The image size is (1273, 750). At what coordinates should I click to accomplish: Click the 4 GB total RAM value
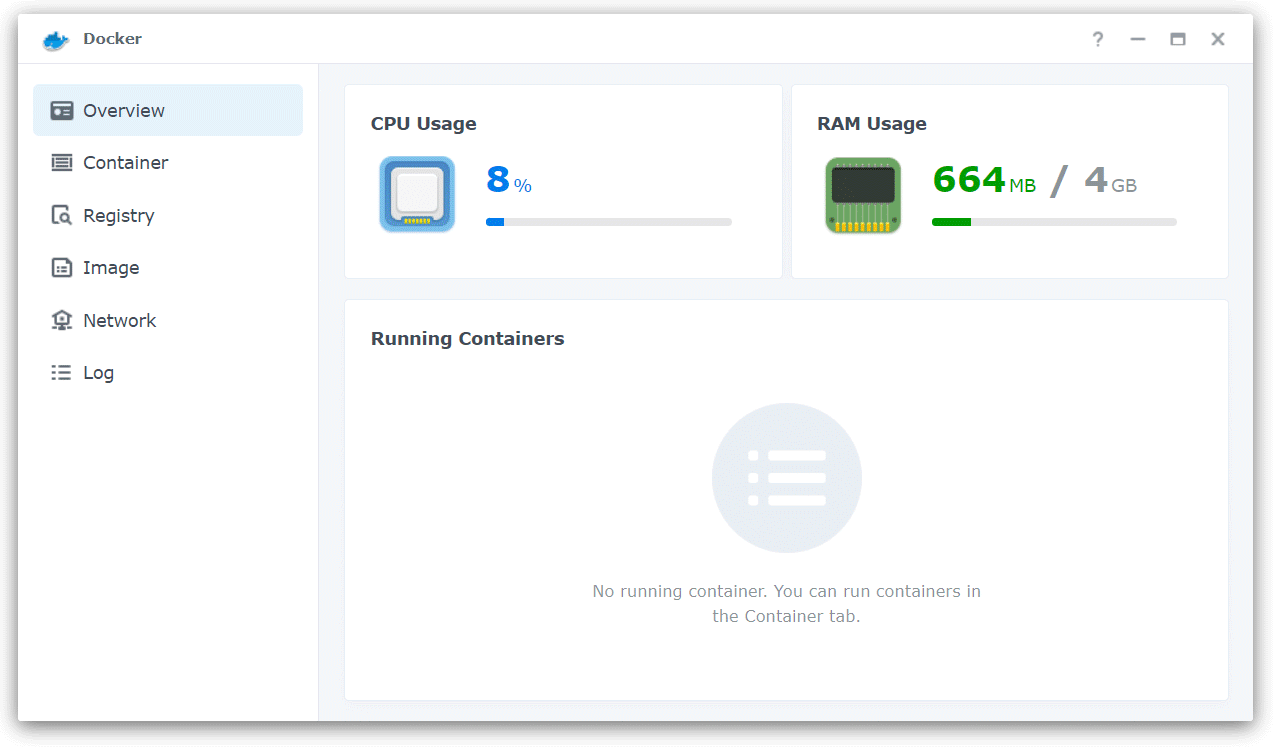pos(1110,180)
